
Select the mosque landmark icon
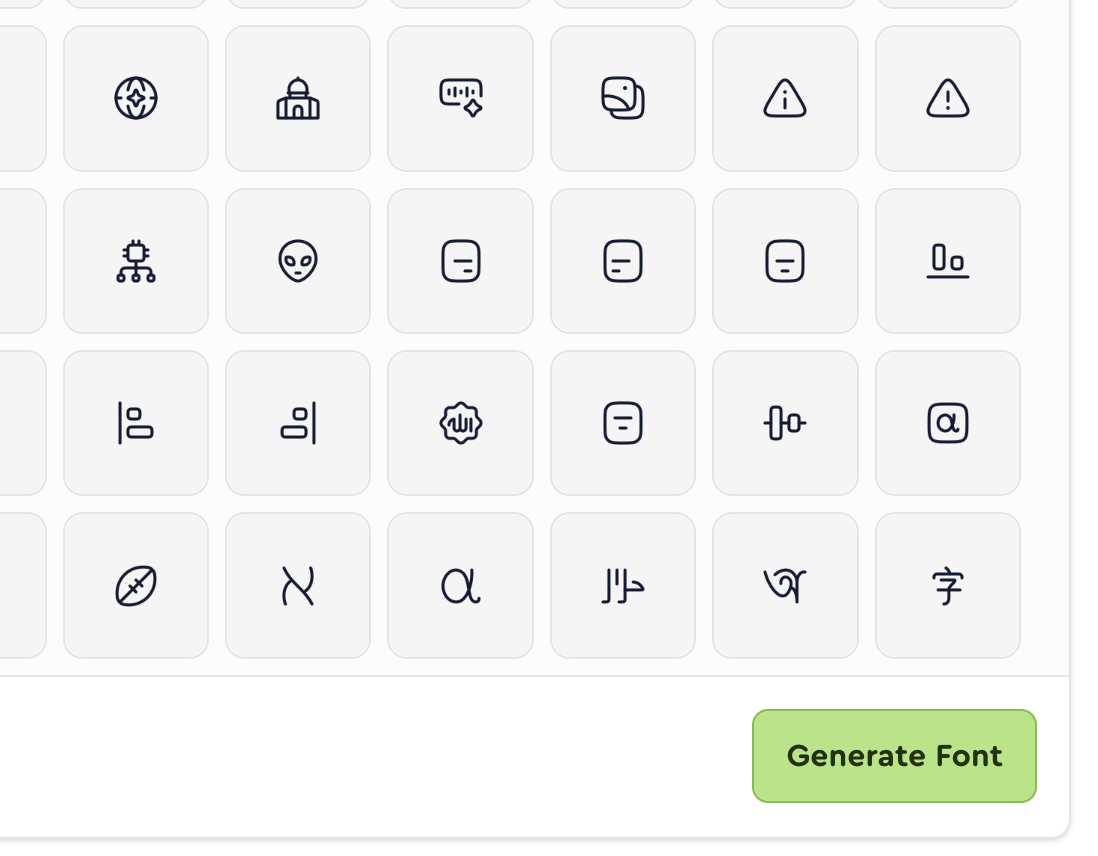point(297,98)
